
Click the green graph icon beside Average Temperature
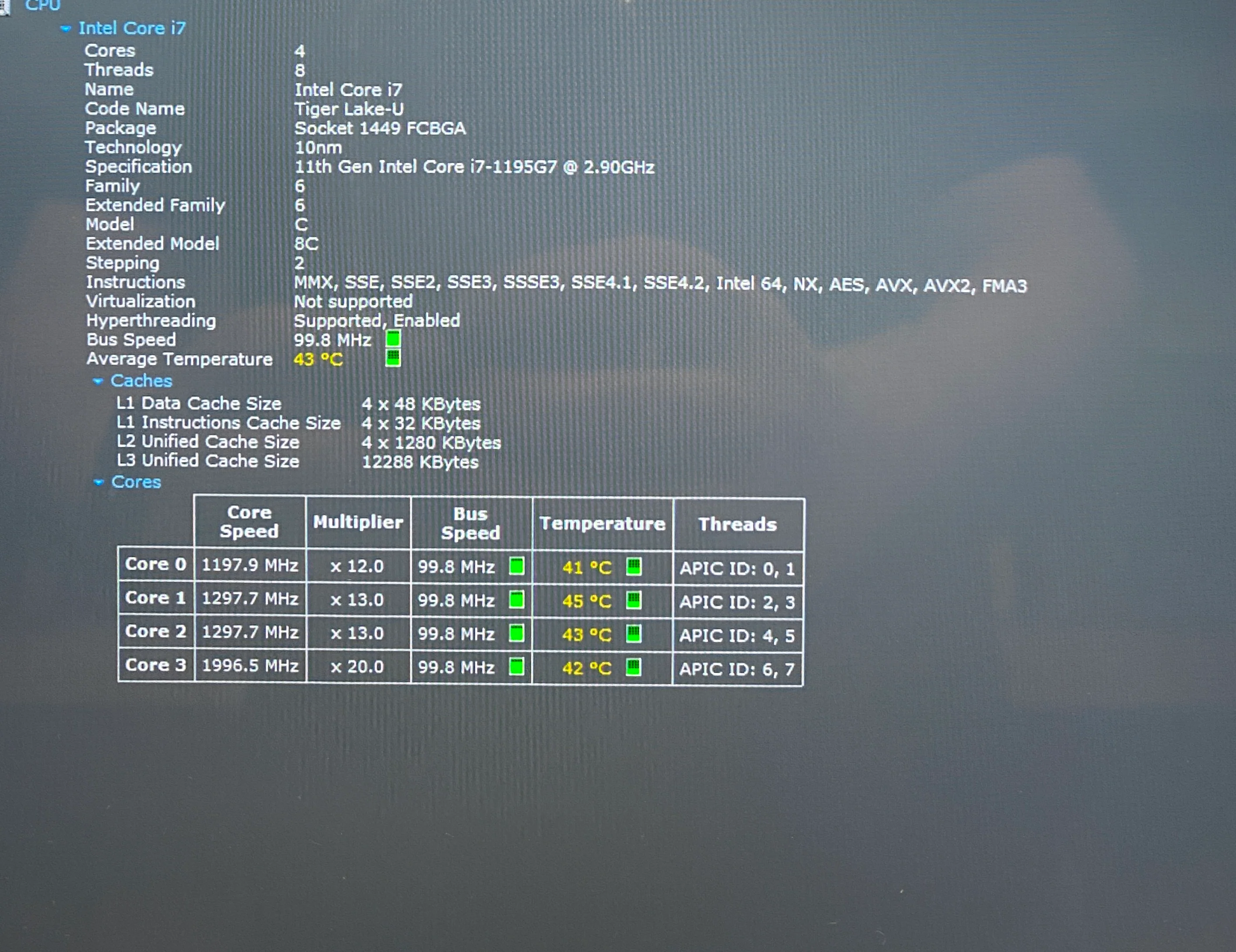pyautogui.click(x=393, y=357)
